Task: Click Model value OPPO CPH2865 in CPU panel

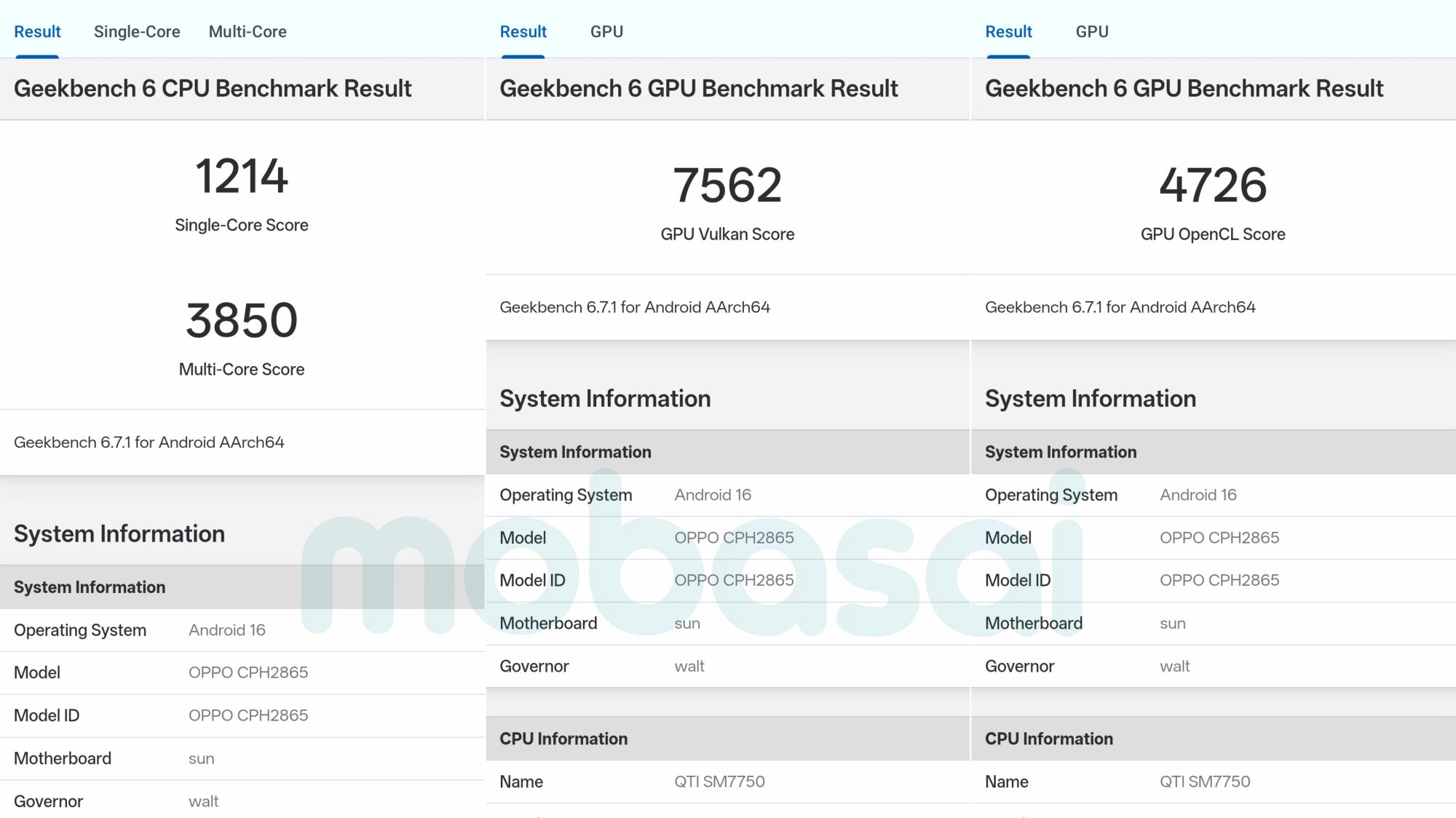Action: click(248, 672)
